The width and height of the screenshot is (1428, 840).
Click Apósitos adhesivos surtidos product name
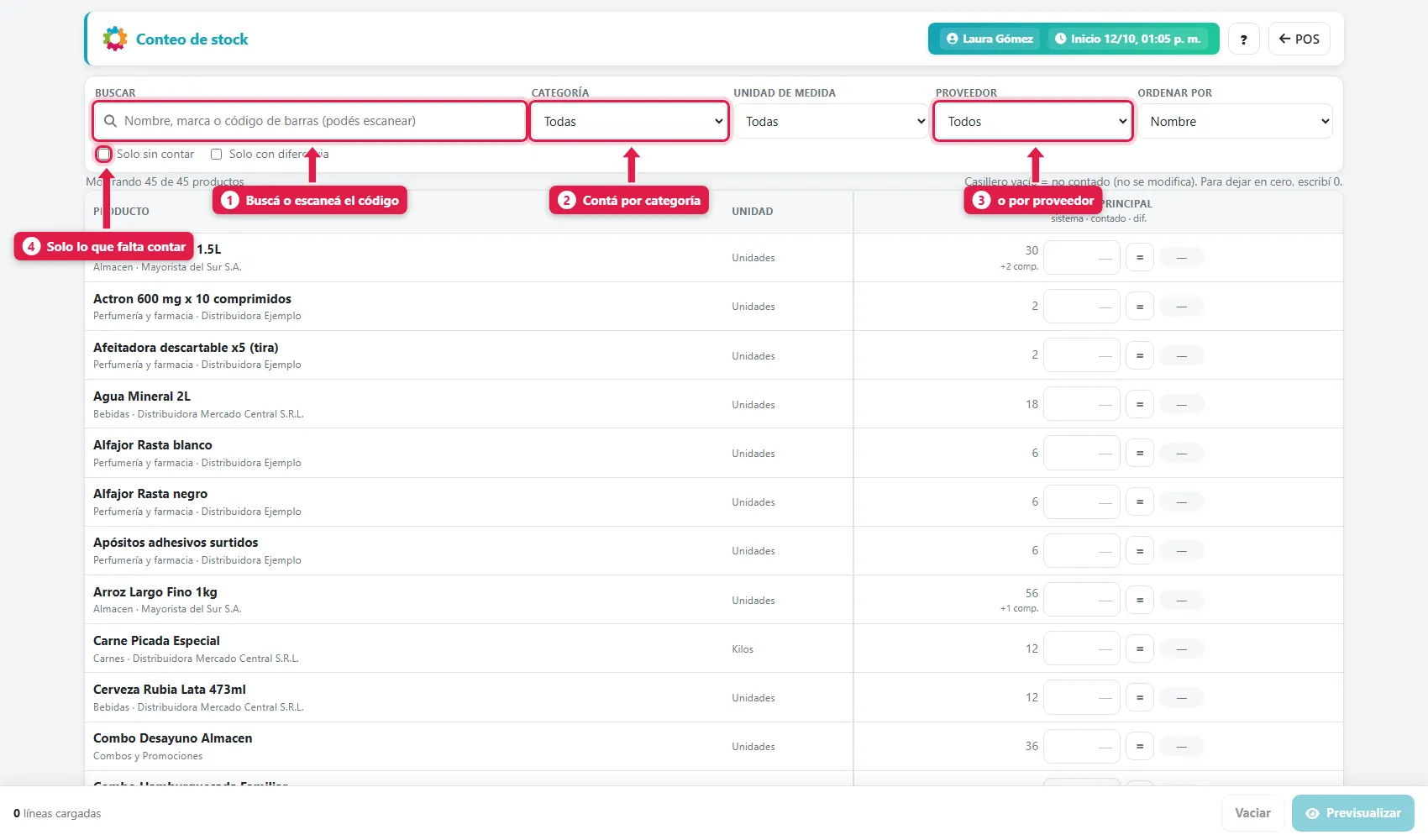[176, 543]
